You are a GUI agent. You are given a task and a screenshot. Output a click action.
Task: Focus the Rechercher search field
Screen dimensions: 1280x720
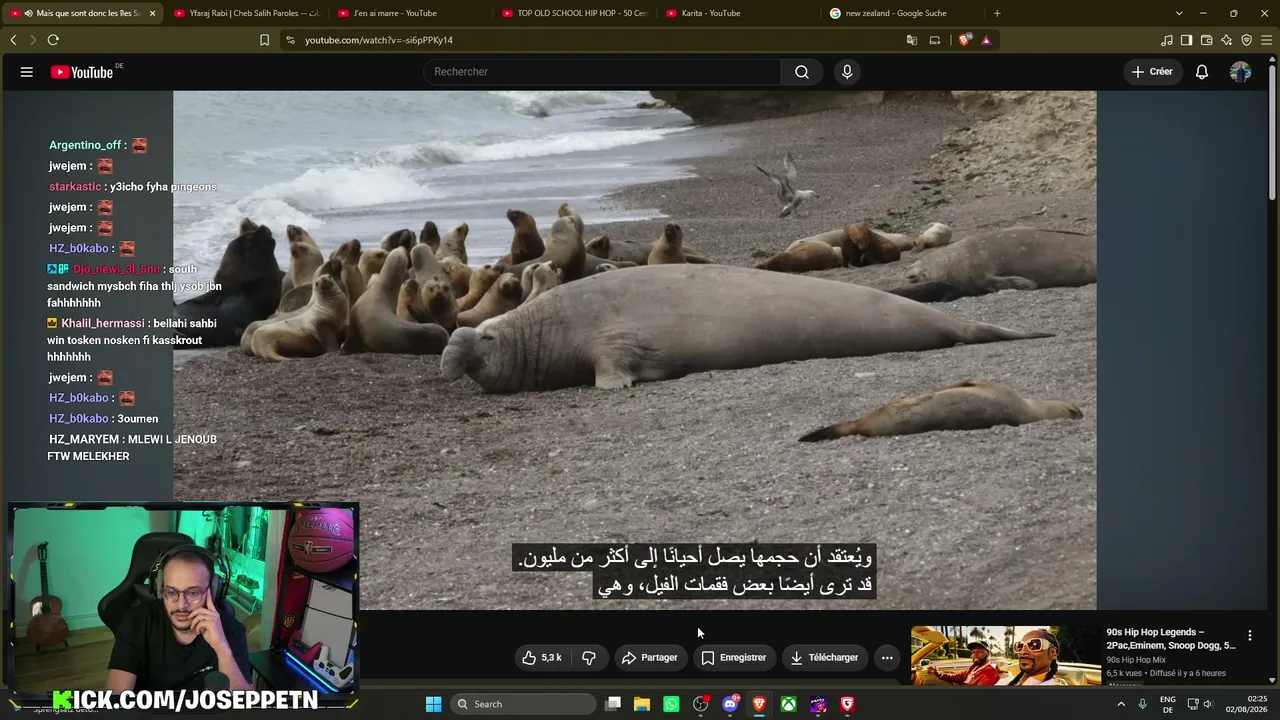pyautogui.click(x=602, y=72)
